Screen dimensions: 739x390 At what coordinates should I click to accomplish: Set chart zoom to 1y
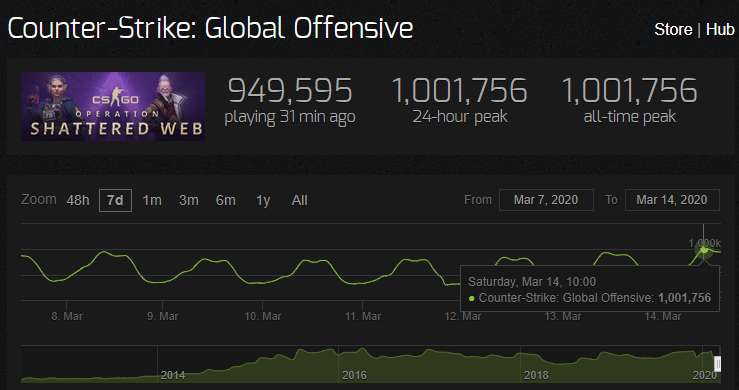[263, 200]
